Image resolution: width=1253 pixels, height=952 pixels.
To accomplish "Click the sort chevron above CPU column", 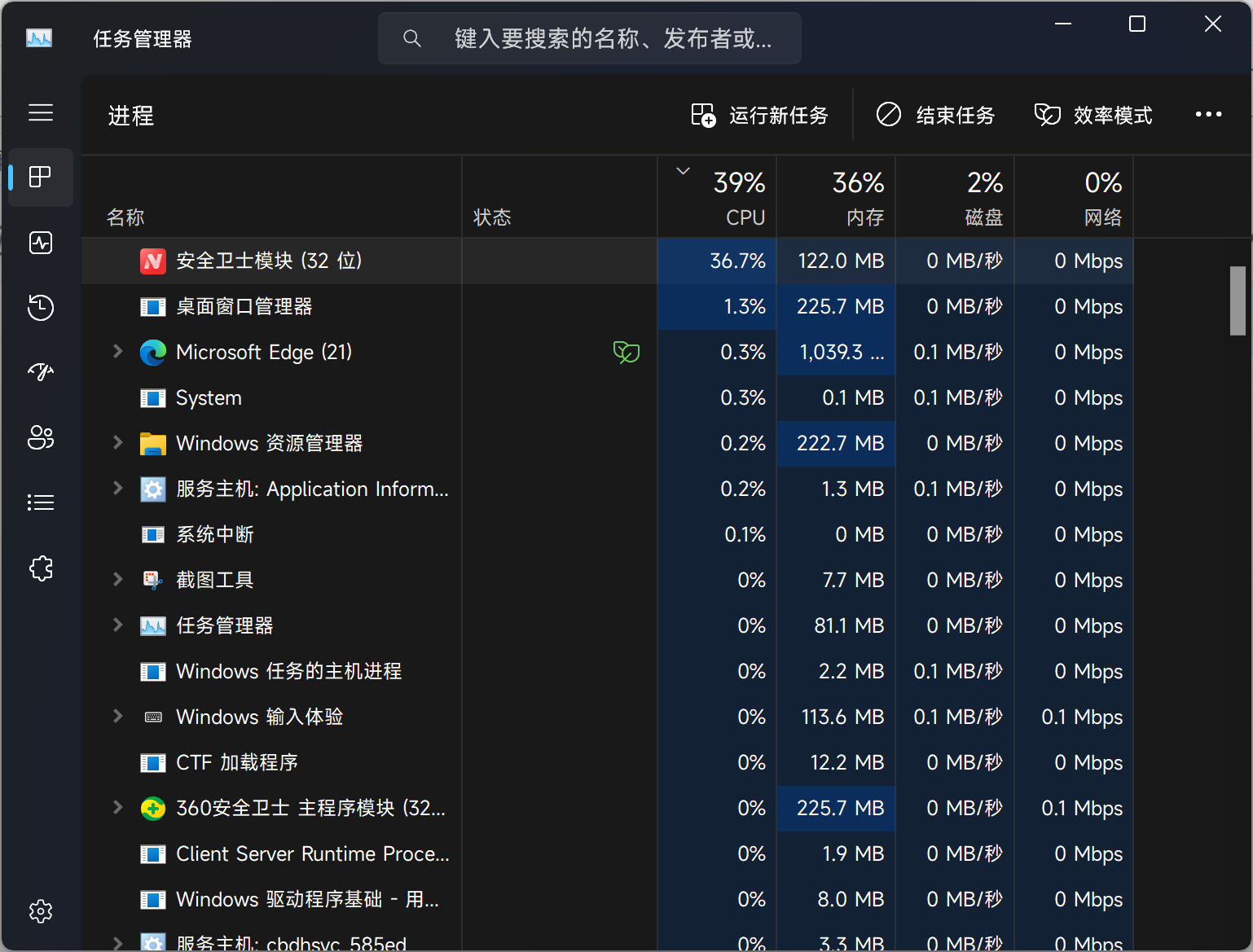I will click(x=683, y=171).
